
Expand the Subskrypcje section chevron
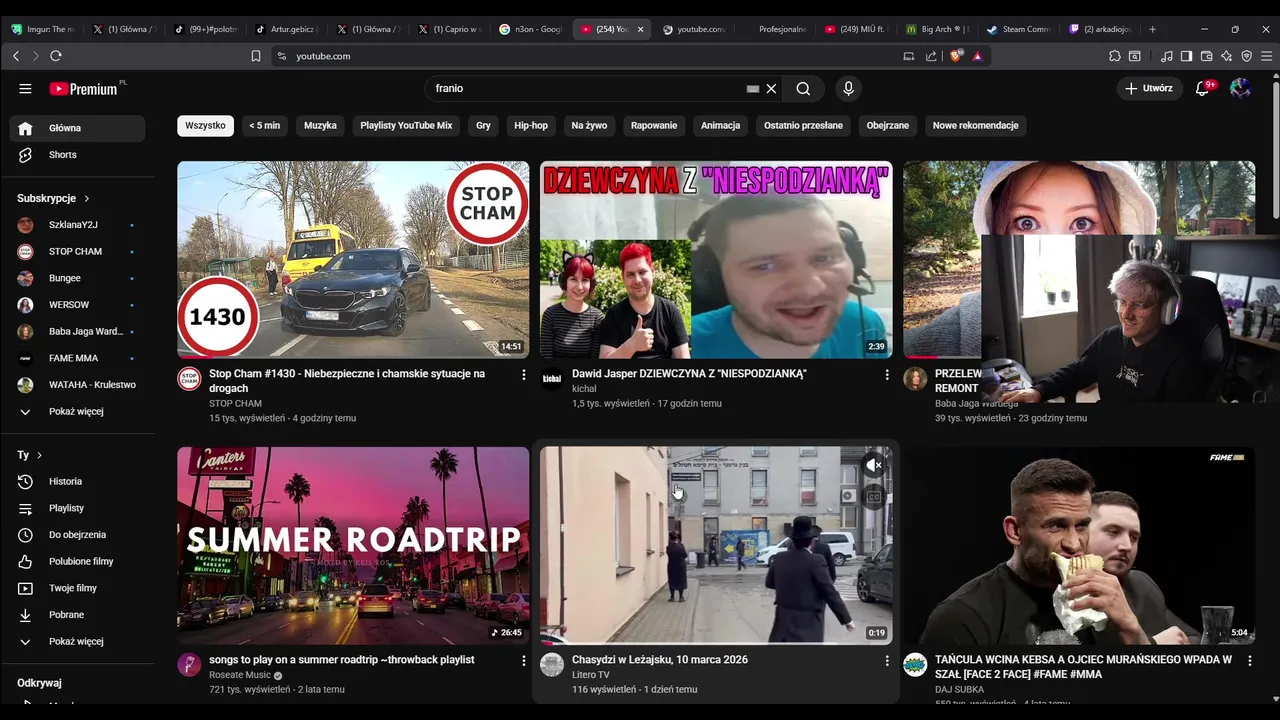(x=87, y=198)
